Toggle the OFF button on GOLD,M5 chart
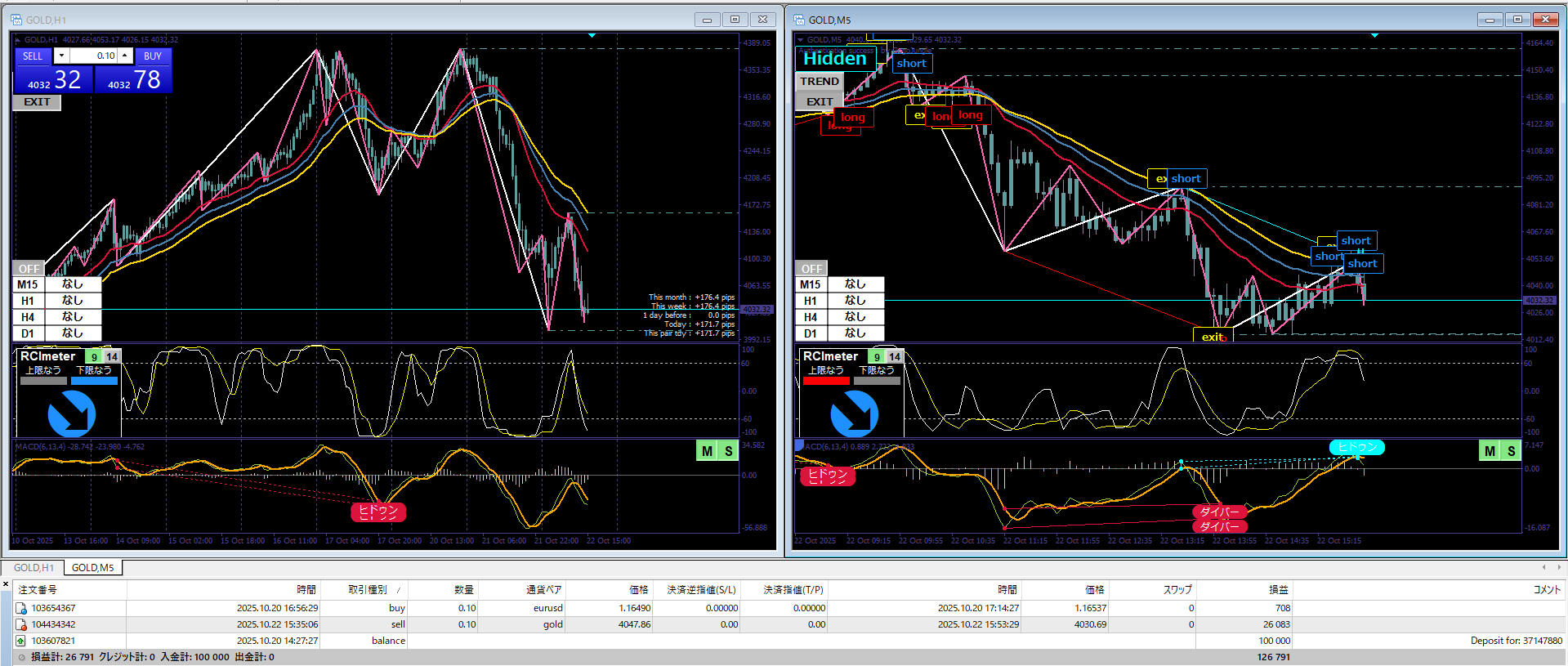The image size is (1568, 666). [811, 269]
